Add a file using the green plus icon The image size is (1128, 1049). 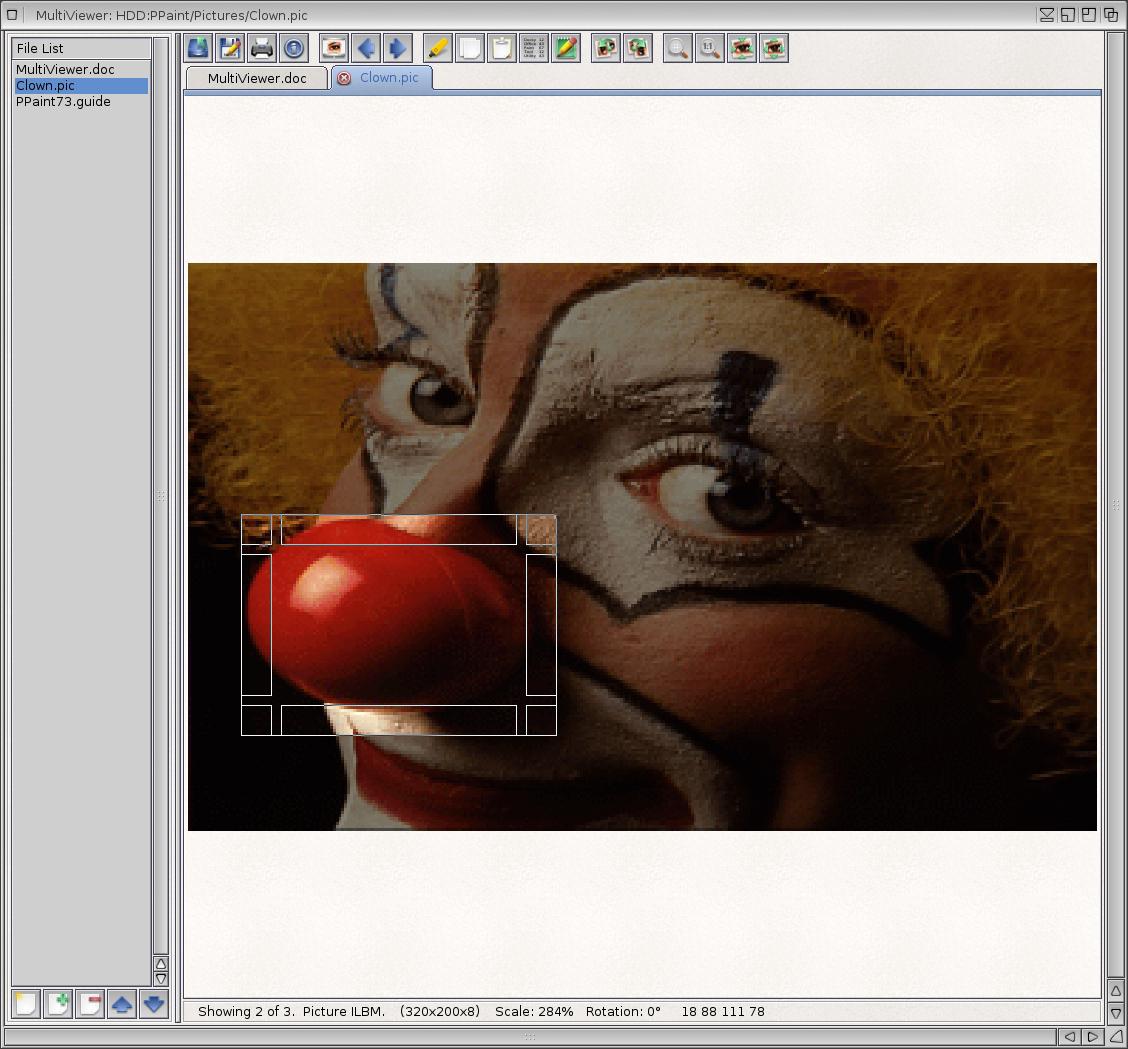58,1004
